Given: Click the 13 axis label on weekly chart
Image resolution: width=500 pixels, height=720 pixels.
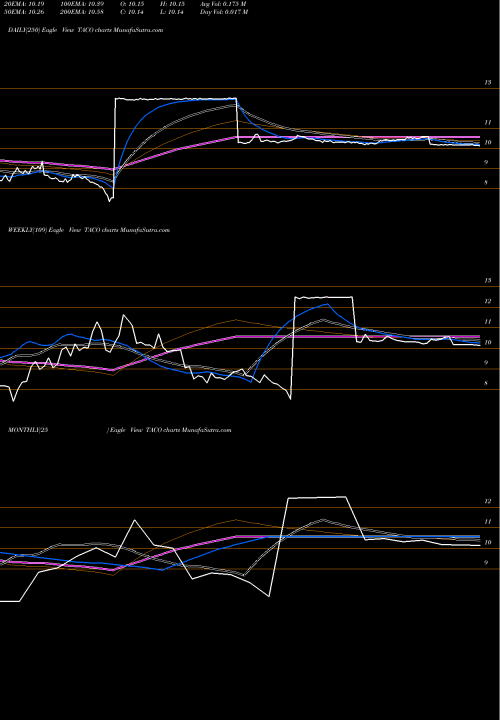Looking at the screenshot, I should (x=488, y=281).
